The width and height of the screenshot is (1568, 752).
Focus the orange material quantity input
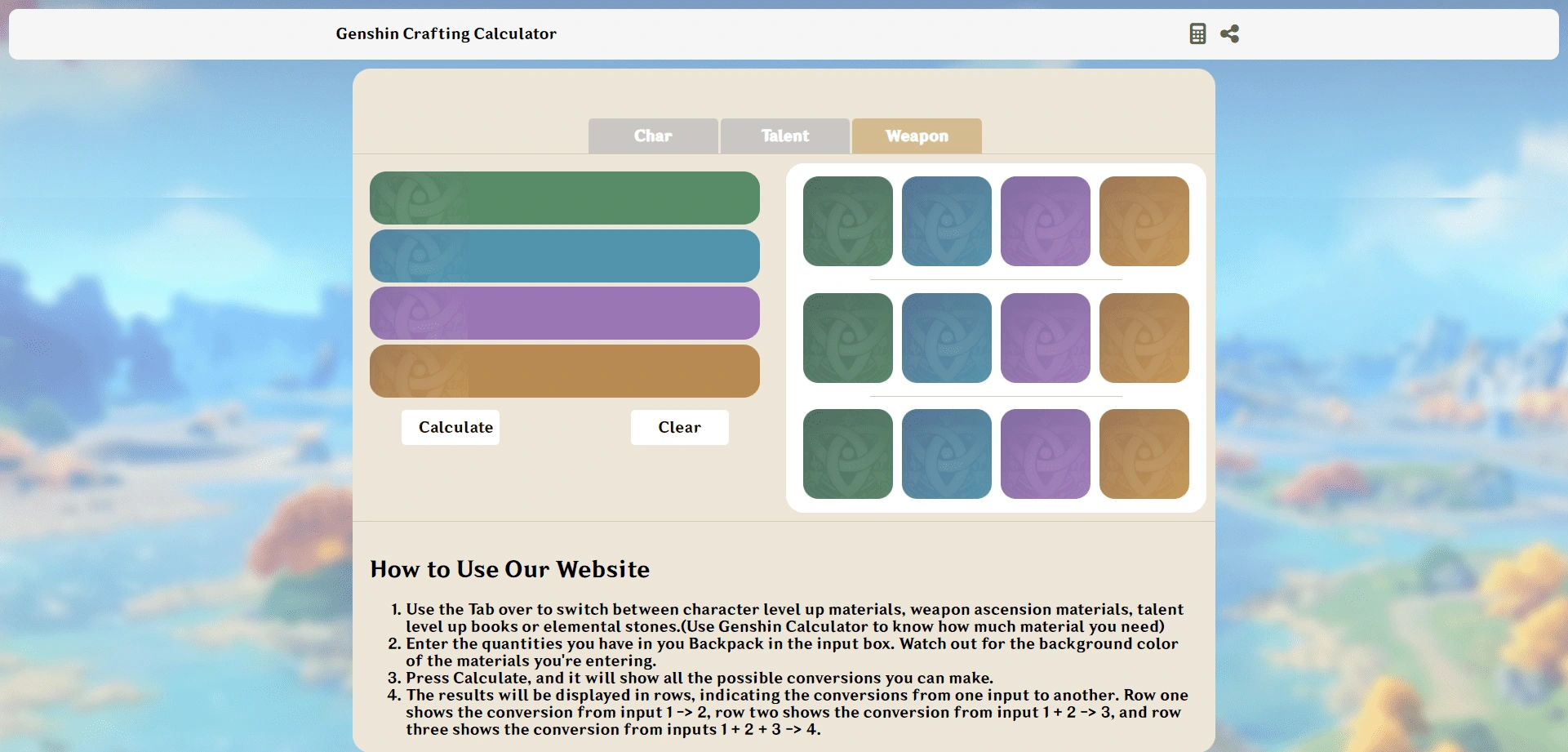pyautogui.click(x=565, y=371)
